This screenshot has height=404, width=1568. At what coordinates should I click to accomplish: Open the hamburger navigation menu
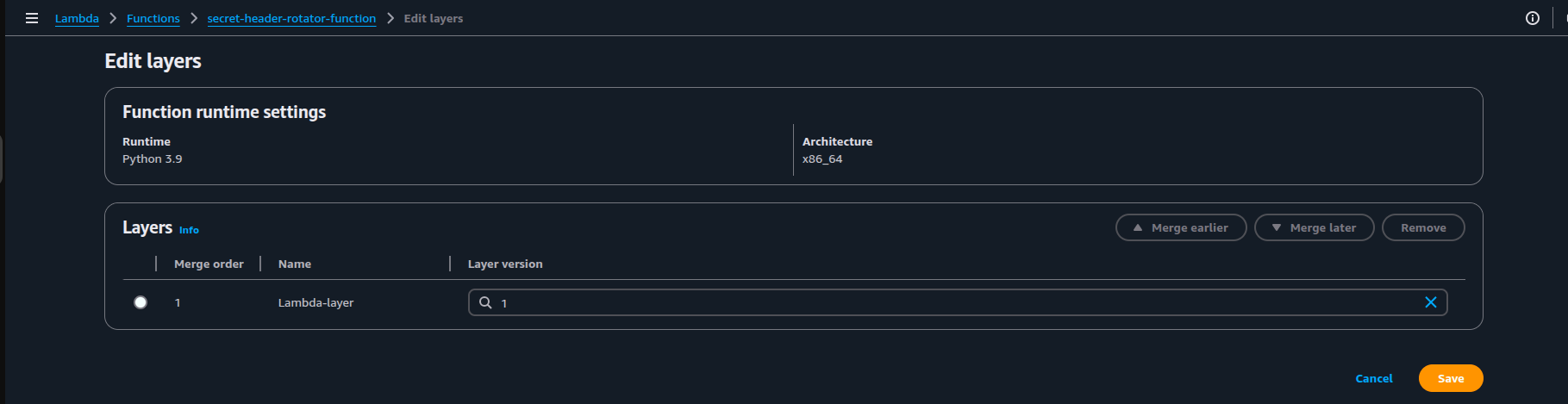pyautogui.click(x=32, y=18)
